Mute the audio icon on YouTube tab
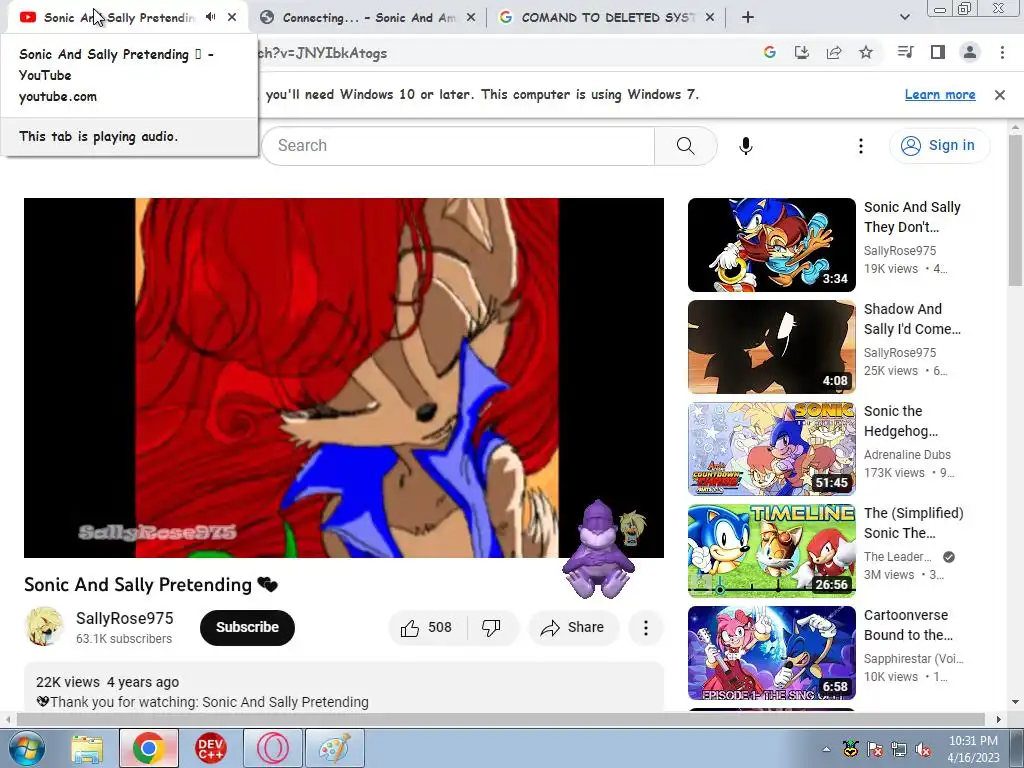 pos(210,17)
